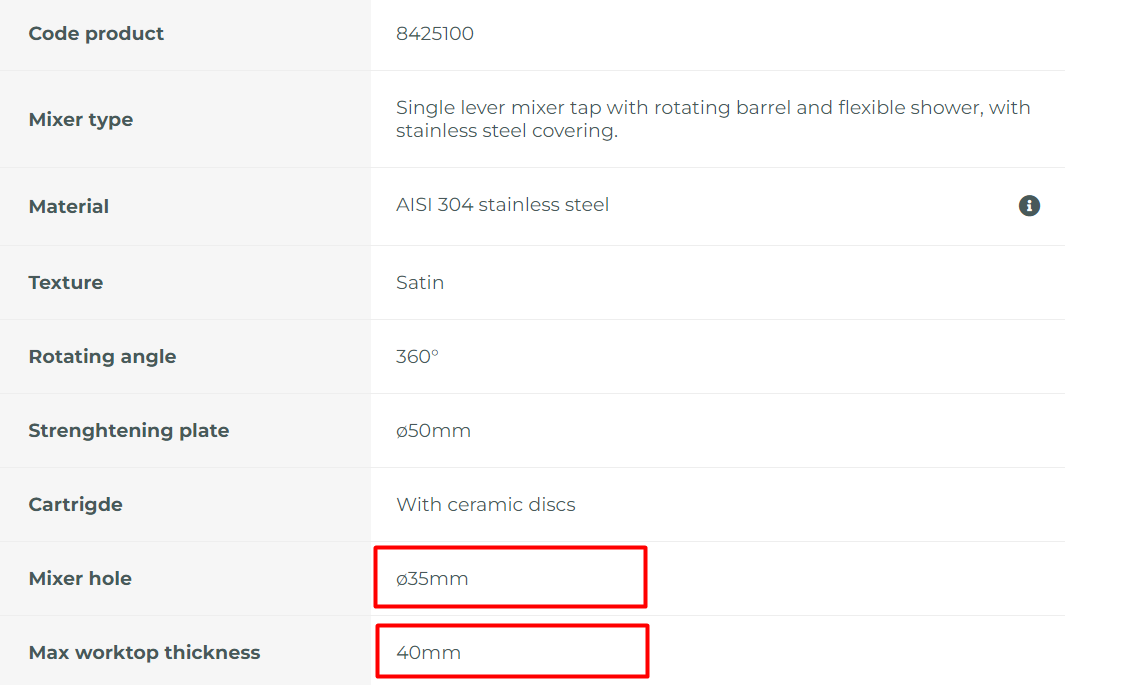The image size is (1138, 685).
Task: Click the Cartrigde label
Action: click(75, 505)
